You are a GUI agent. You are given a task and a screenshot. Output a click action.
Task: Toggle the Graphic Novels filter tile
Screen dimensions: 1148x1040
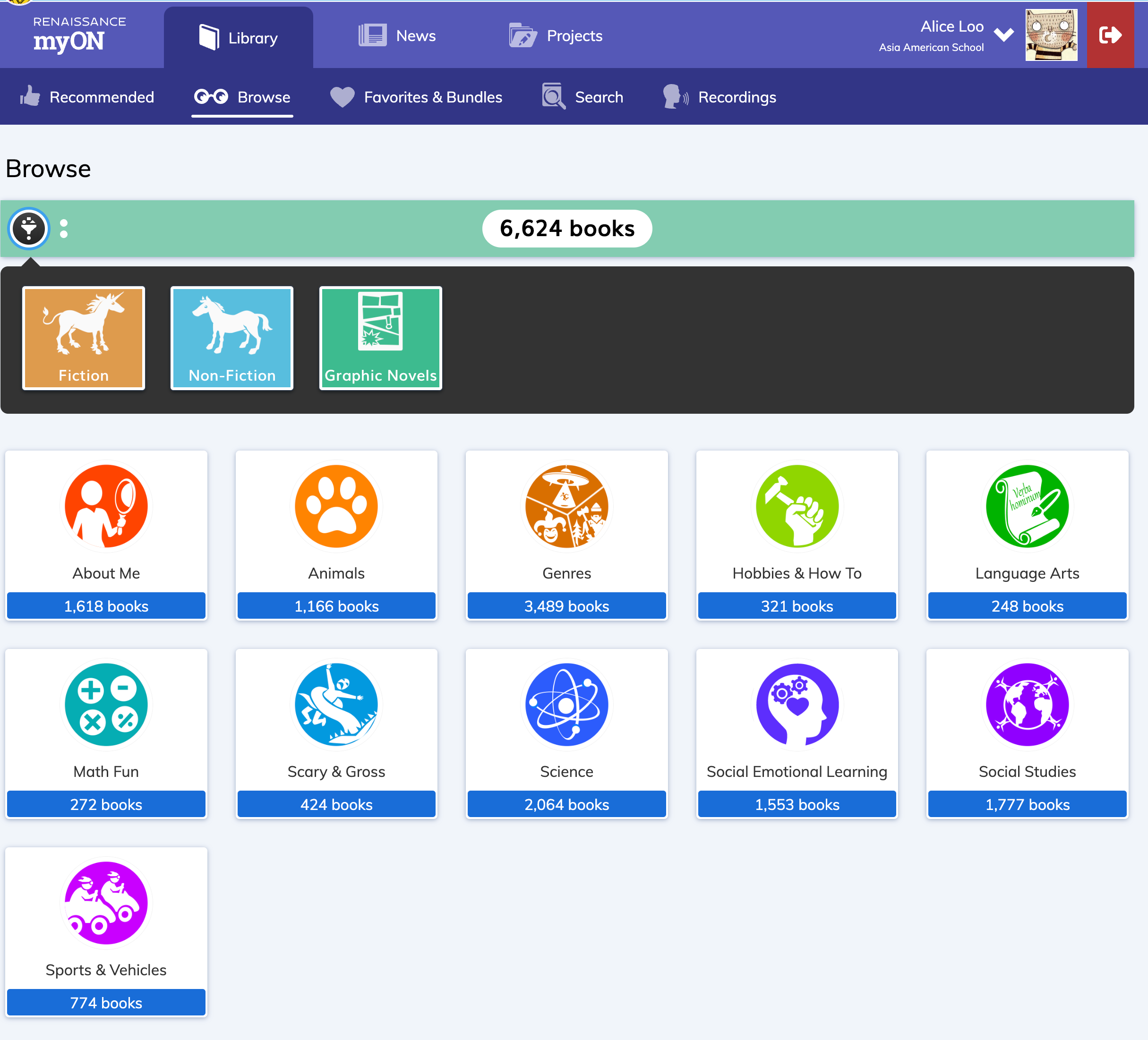[380, 338]
